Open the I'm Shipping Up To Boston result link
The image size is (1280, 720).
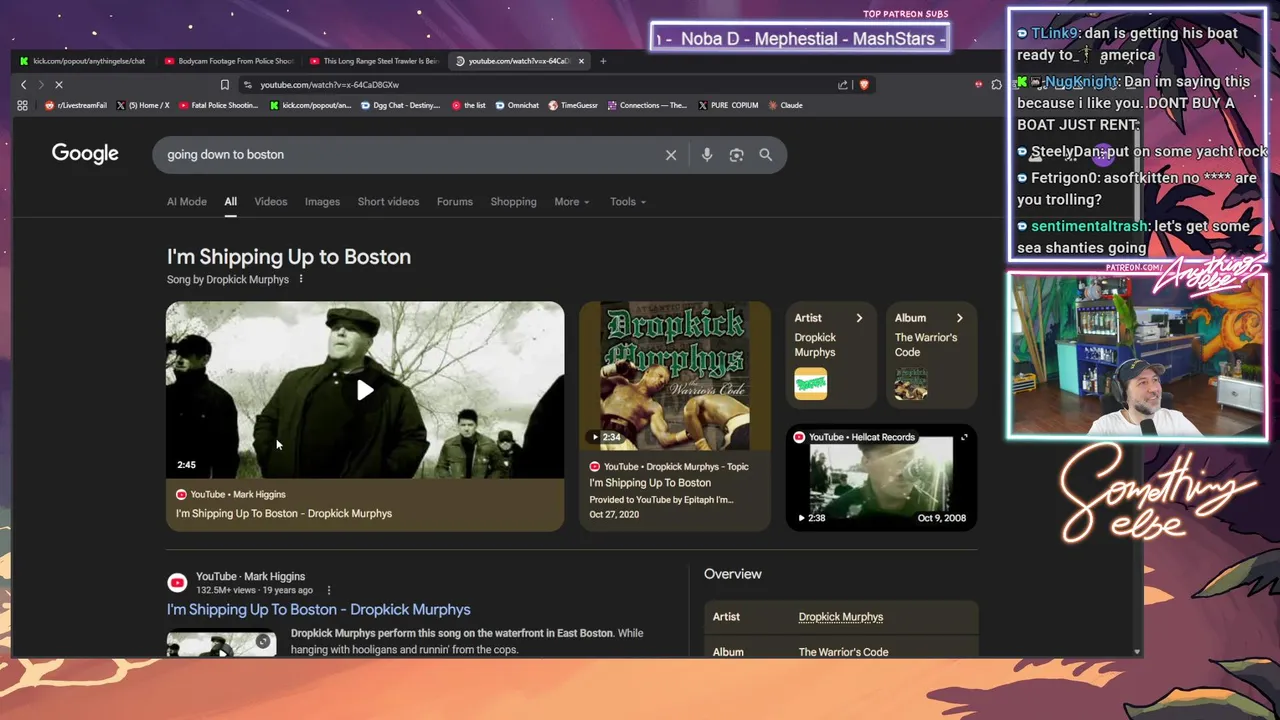click(318, 610)
